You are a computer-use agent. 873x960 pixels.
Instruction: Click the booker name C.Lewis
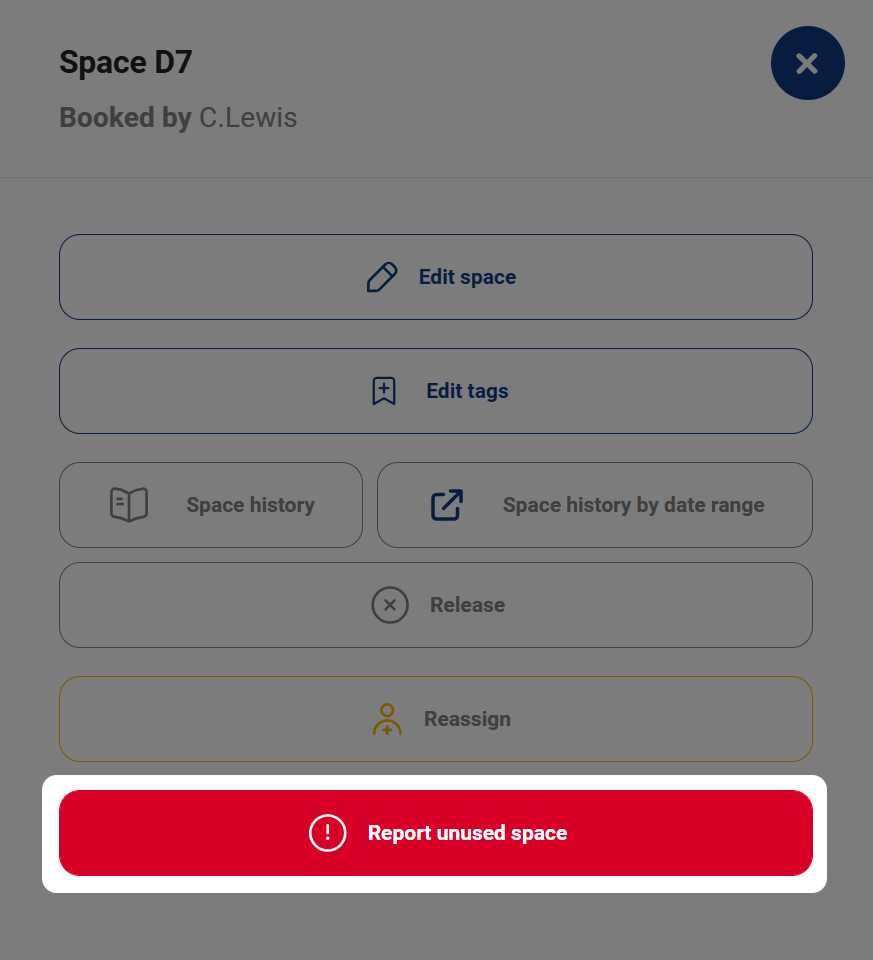[248, 118]
